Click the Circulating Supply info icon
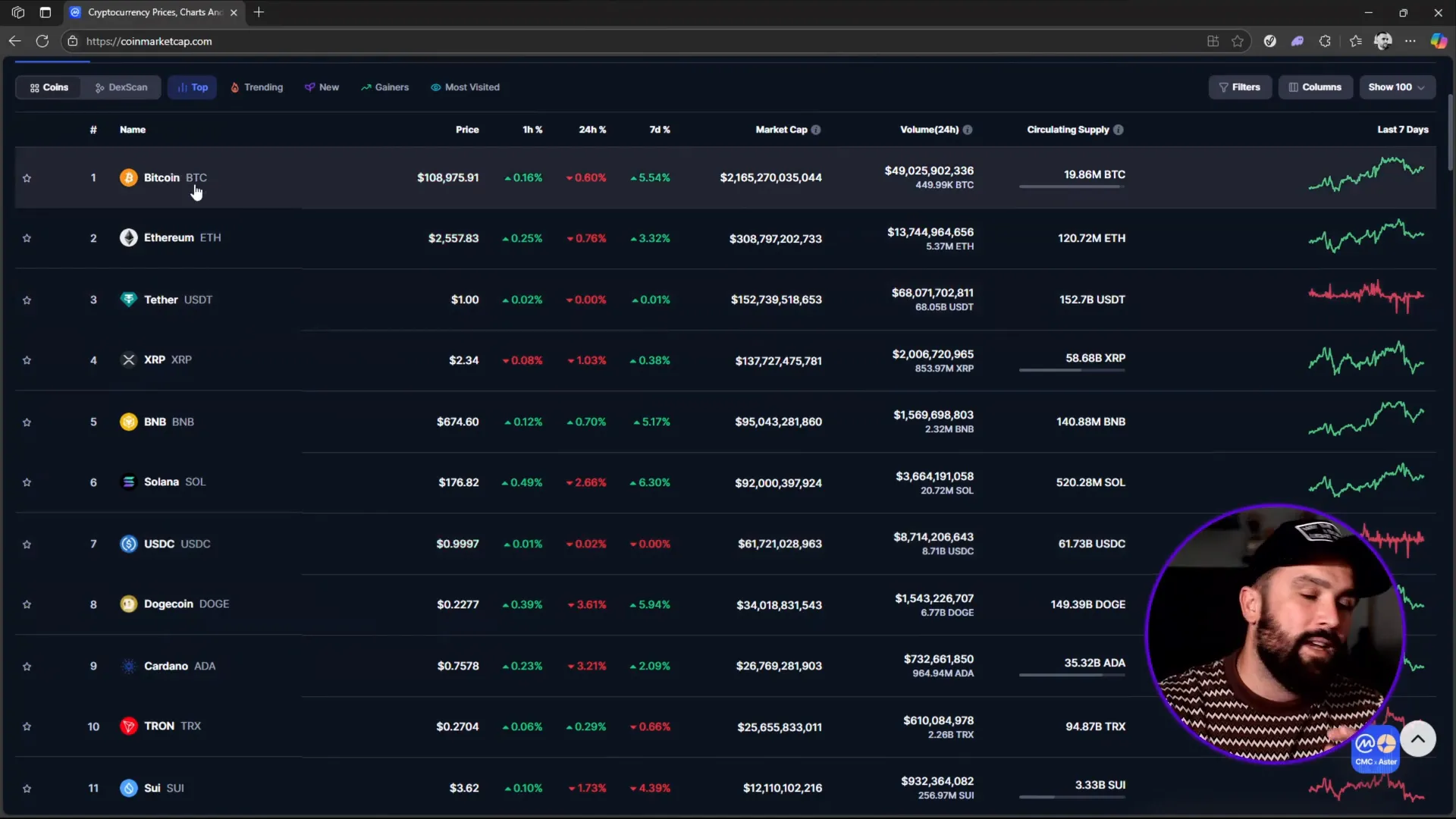This screenshot has height=819, width=1456. click(x=1119, y=130)
